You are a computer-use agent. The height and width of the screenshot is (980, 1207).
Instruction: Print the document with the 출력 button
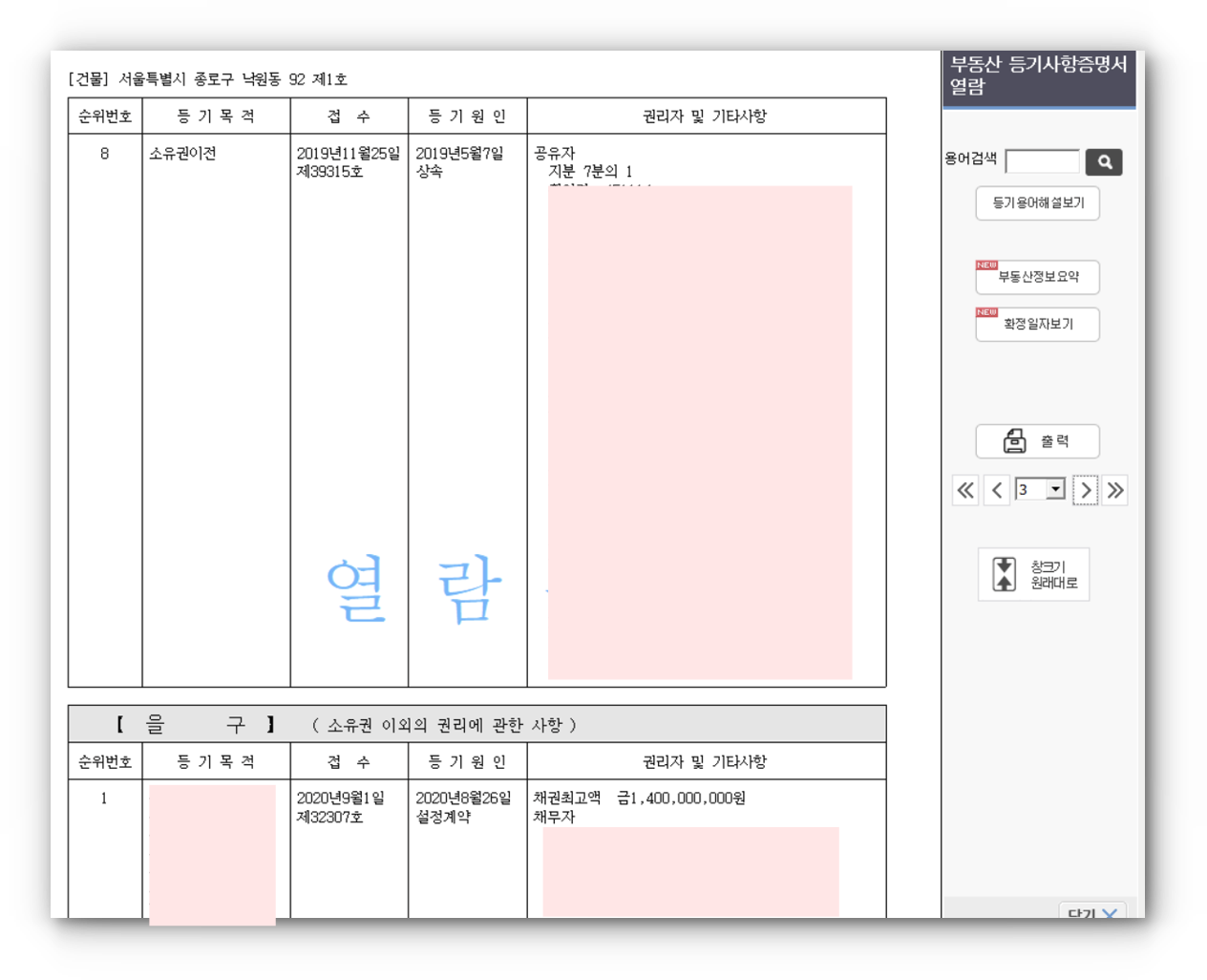pyautogui.click(x=1037, y=440)
